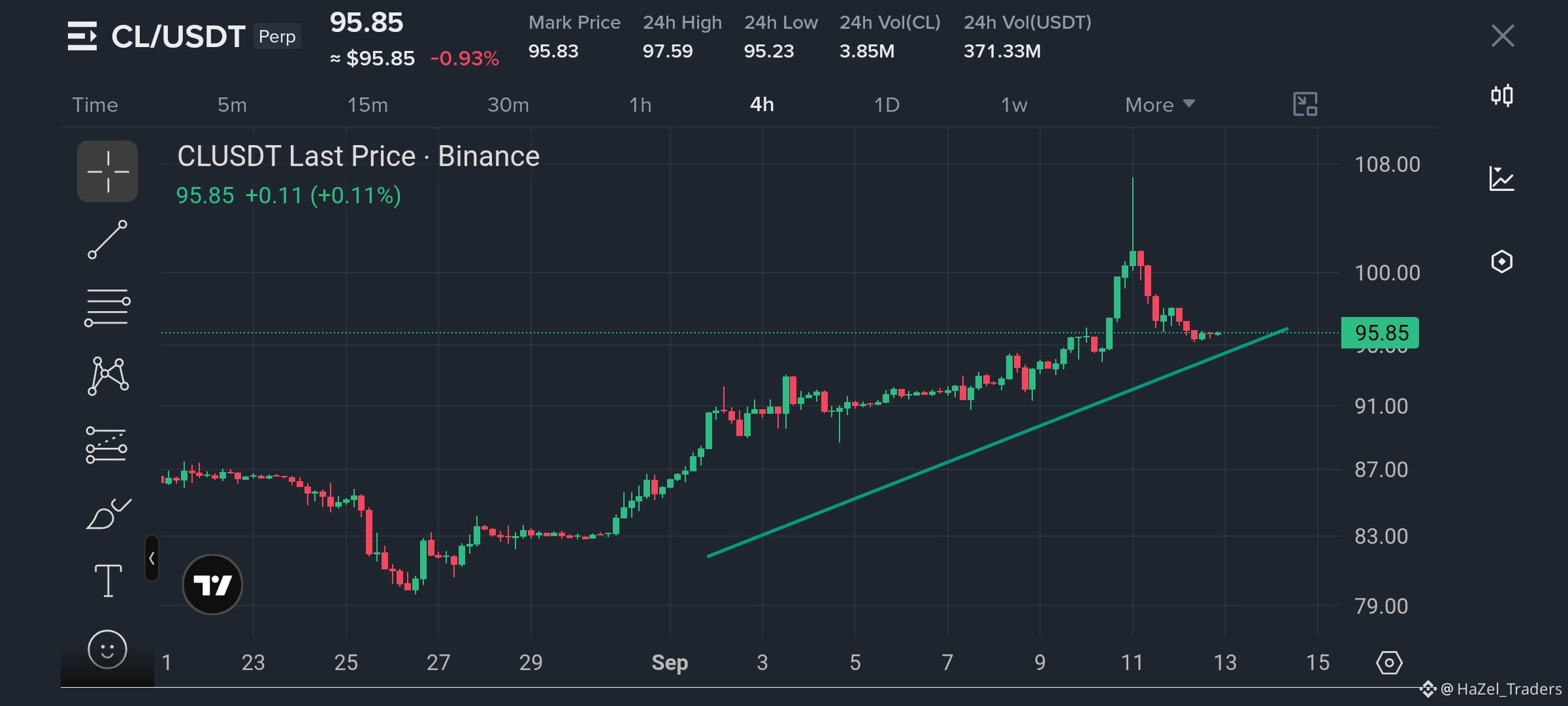1568x706 pixels.
Task: Select the trend line drawing tool
Action: pos(108,239)
